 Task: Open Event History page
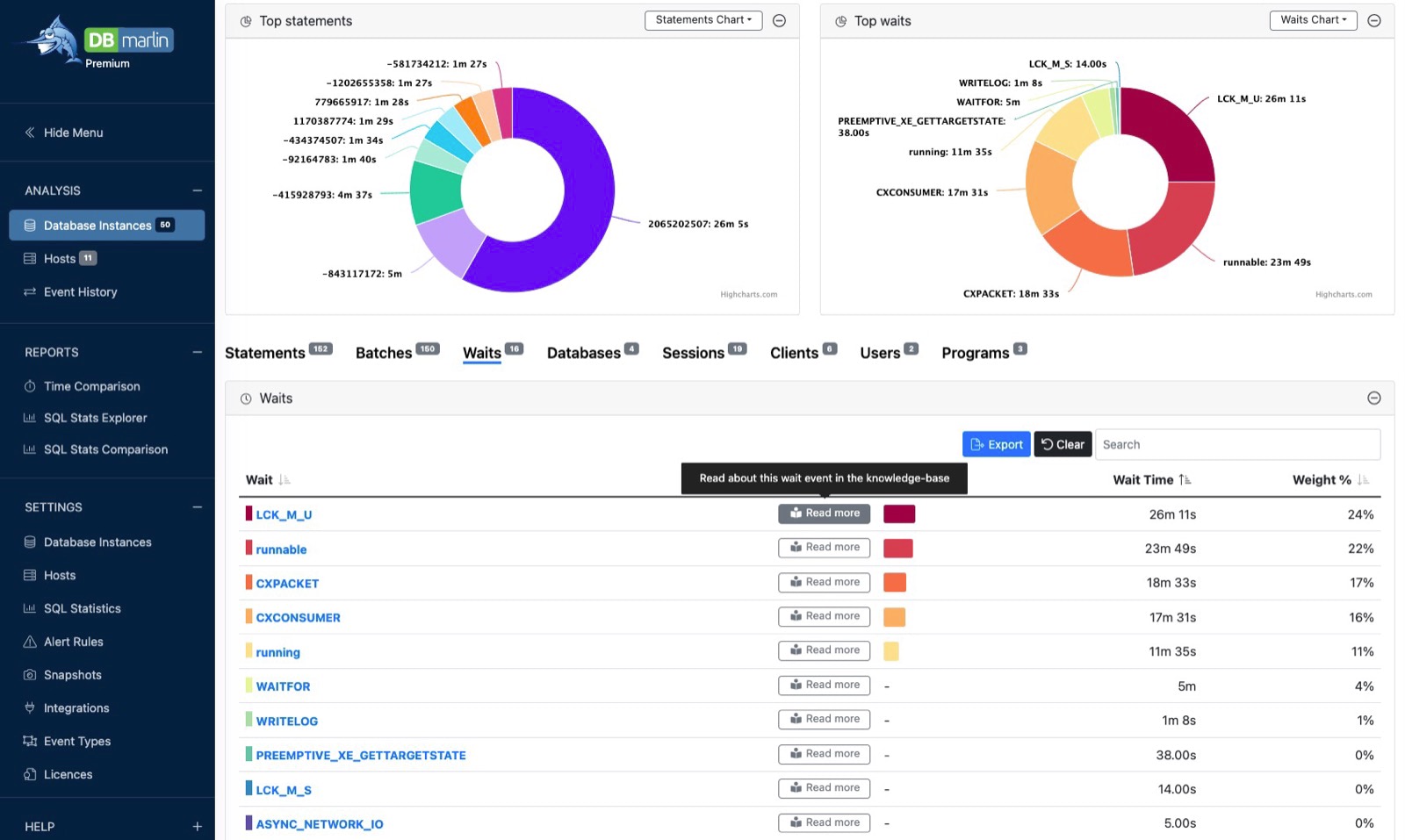click(70, 292)
